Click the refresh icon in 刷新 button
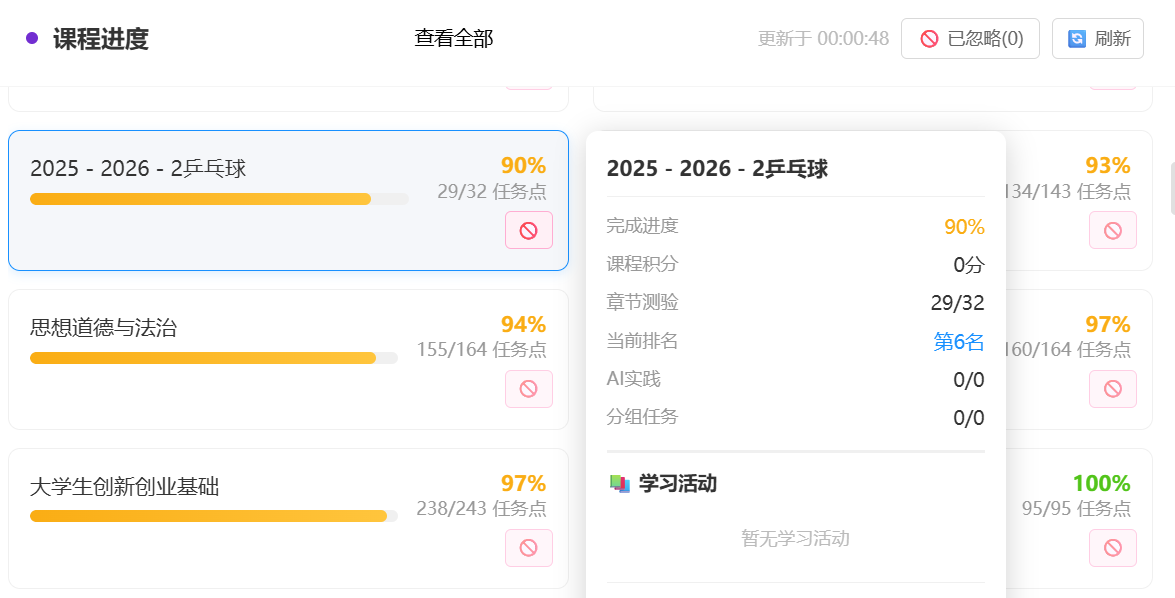The image size is (1175, 598). click(1077, 39)
